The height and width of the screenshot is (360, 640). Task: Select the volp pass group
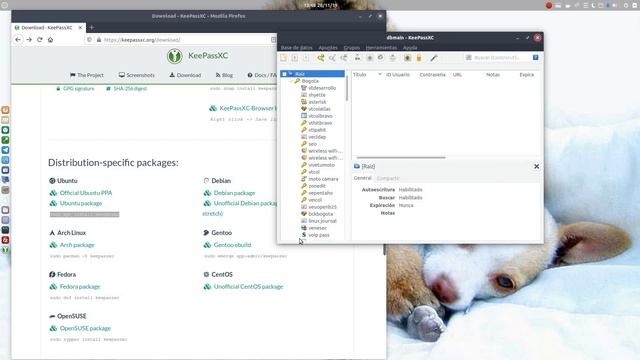click(318, 235)
